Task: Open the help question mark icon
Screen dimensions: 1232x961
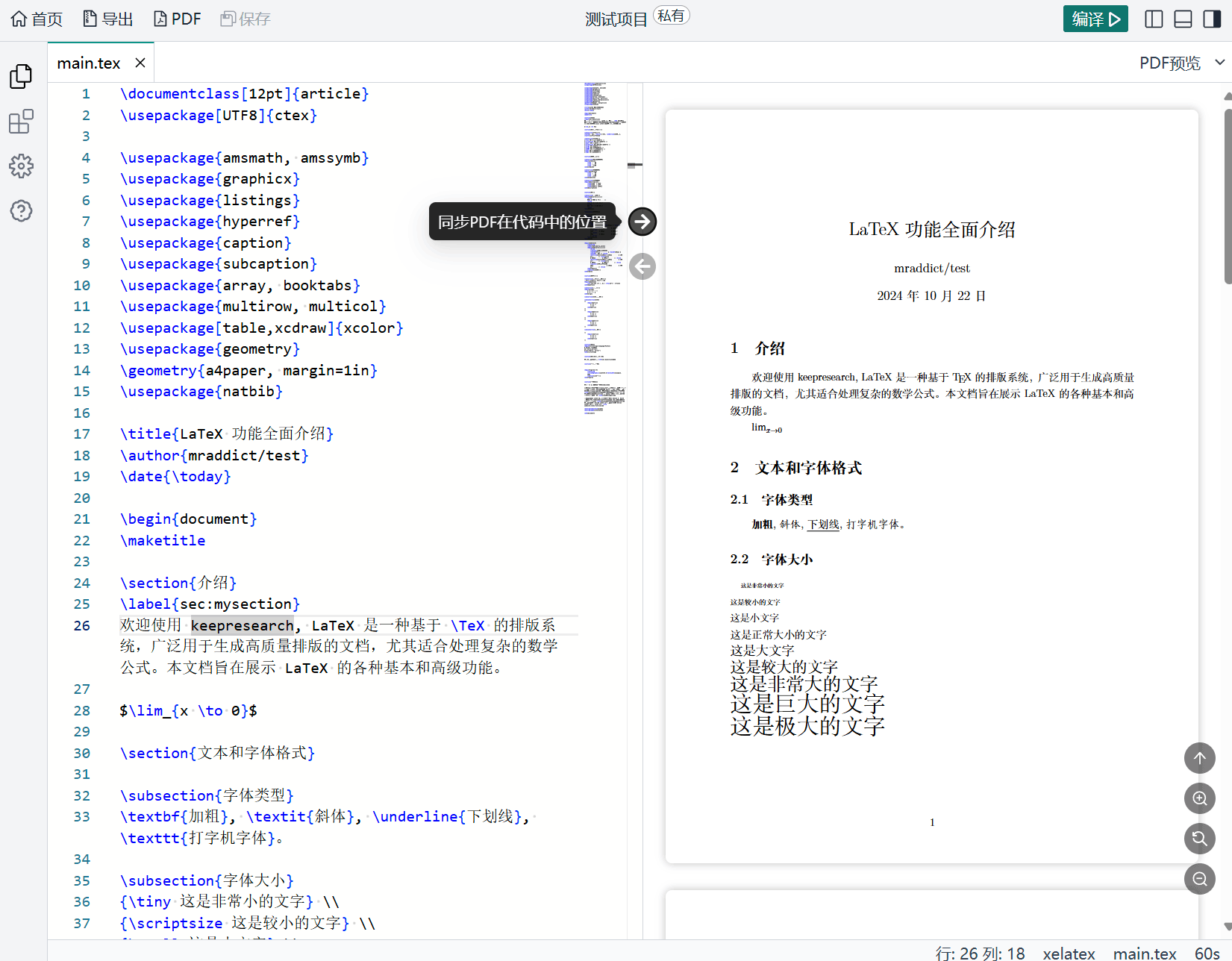Action: [x=21, y=211]
